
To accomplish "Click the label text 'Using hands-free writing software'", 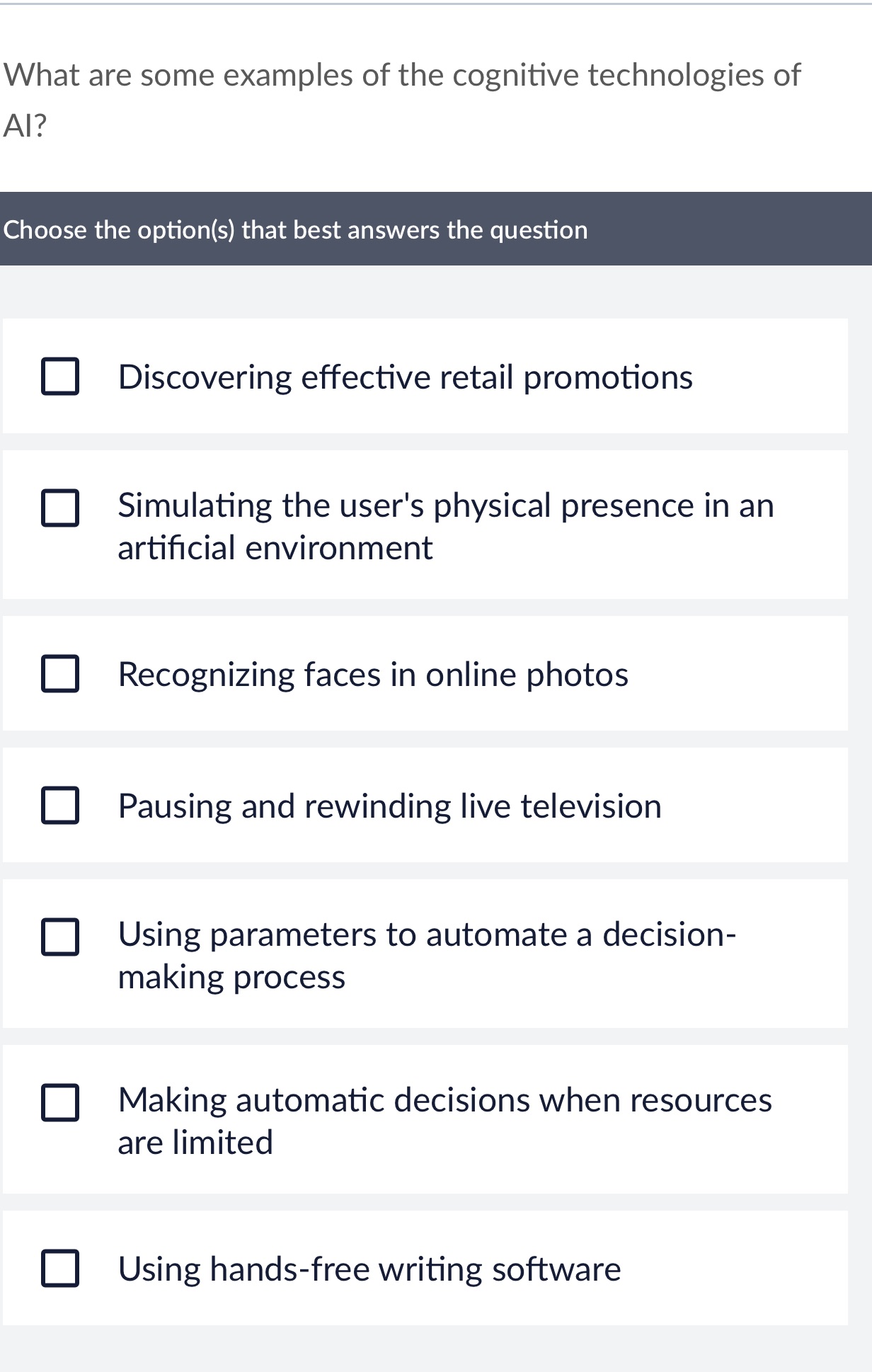I will (369, 1269).
